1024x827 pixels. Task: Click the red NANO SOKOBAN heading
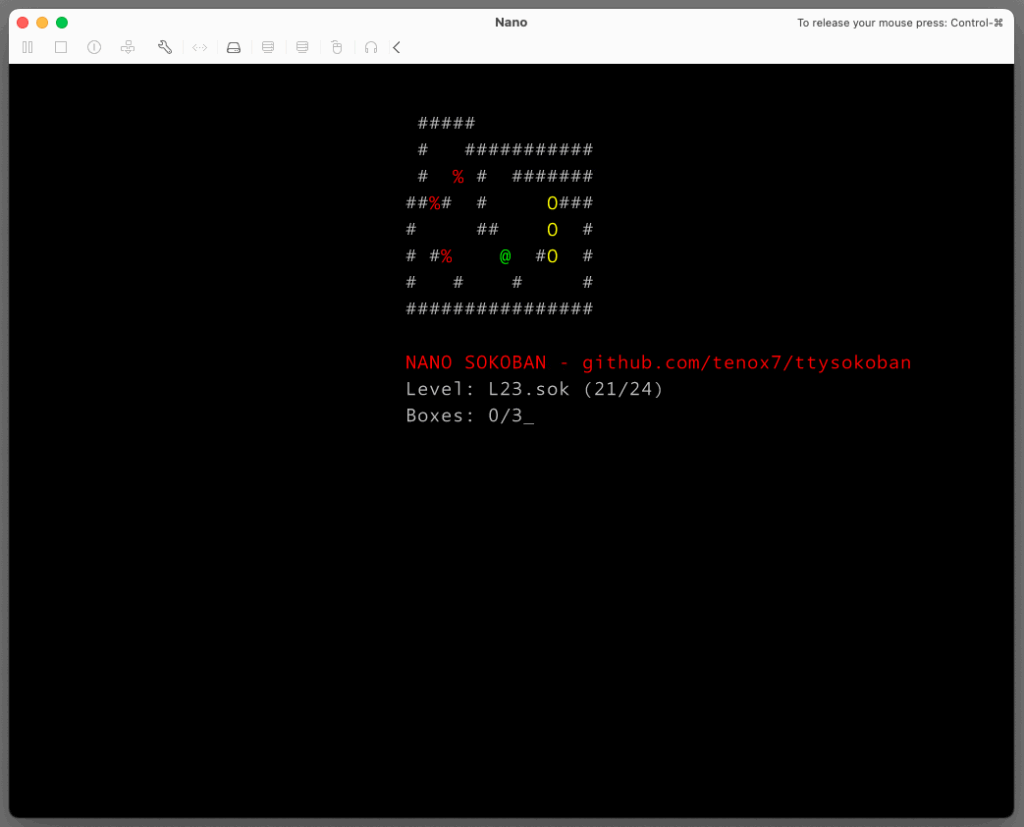(x=476, y=362)
